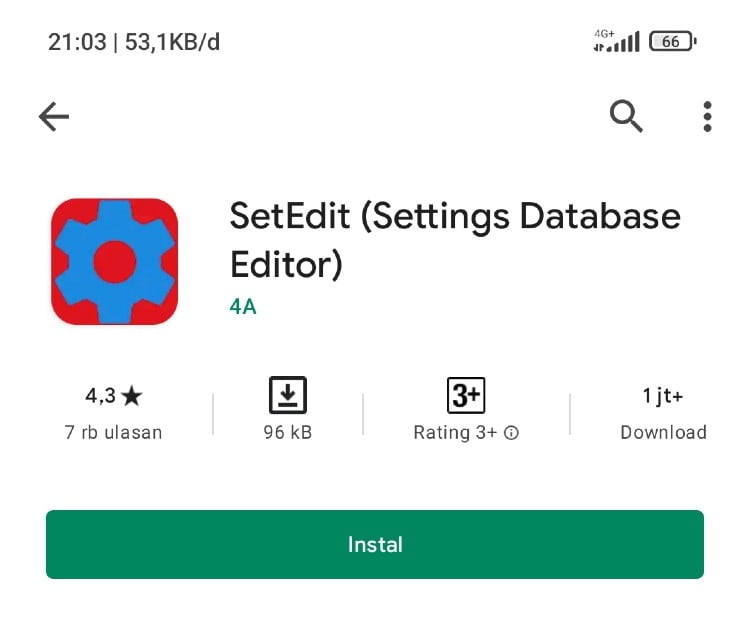The height and width of the screenshot is (617, 750).
Task: Tap the battery indicator in status bar
Action: (672, 42)
